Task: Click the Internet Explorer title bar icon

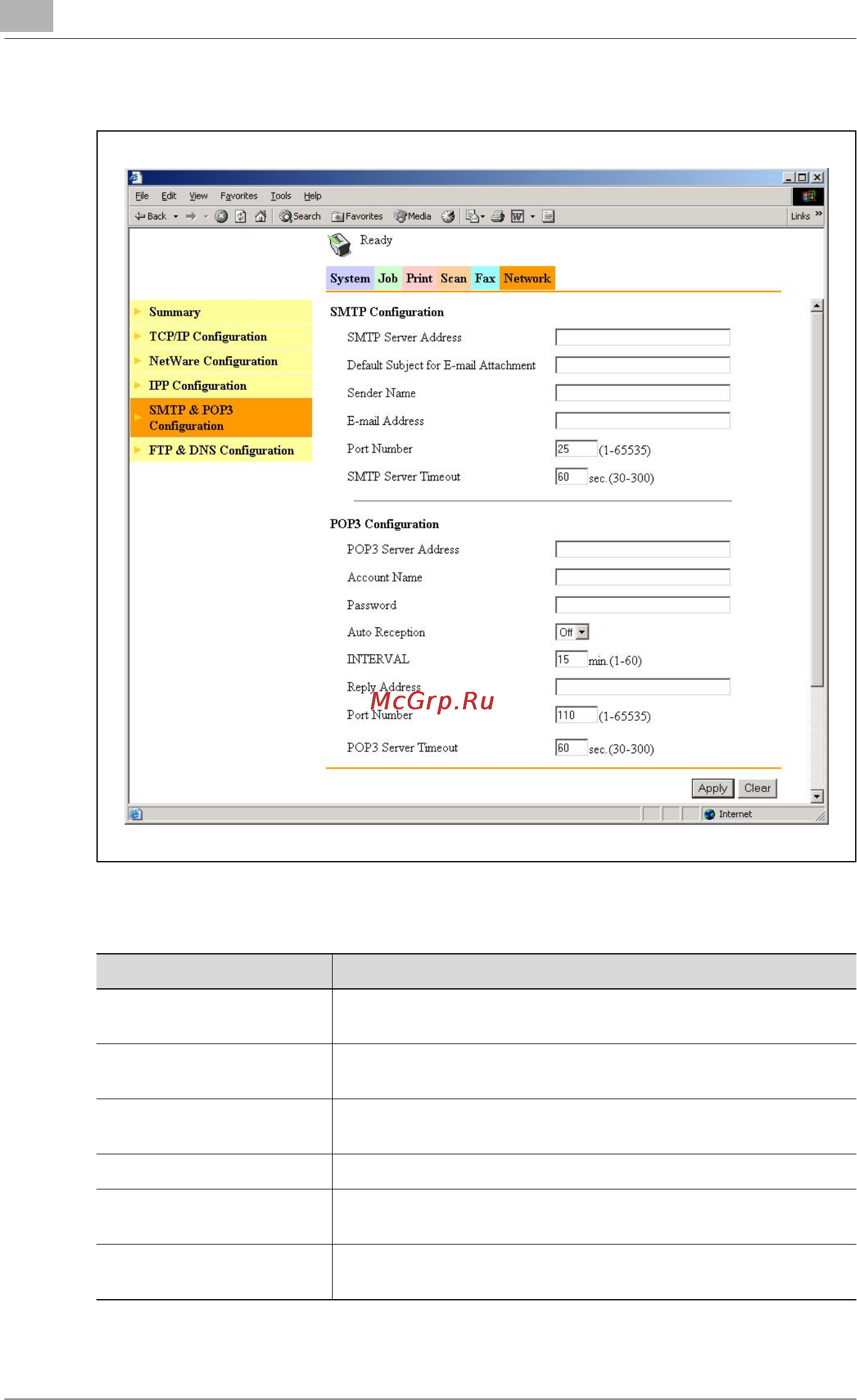Action: coord(137,177)
